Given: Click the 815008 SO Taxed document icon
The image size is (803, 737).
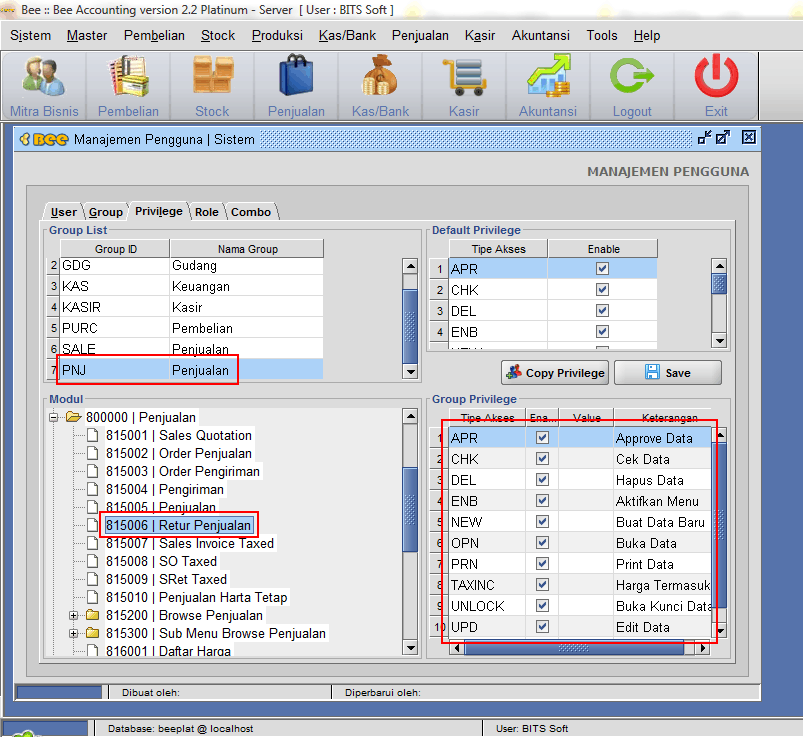Looking at the screenshot, I should coord(92,561).
